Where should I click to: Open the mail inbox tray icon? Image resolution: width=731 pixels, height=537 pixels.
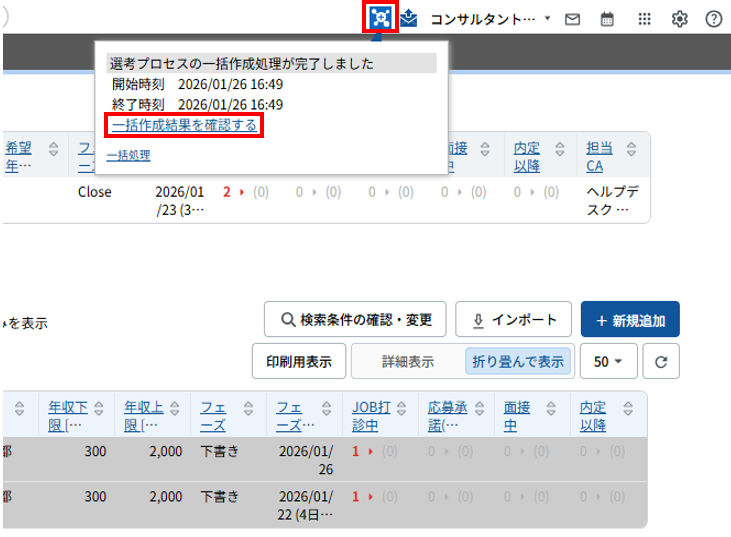[409, 18]
